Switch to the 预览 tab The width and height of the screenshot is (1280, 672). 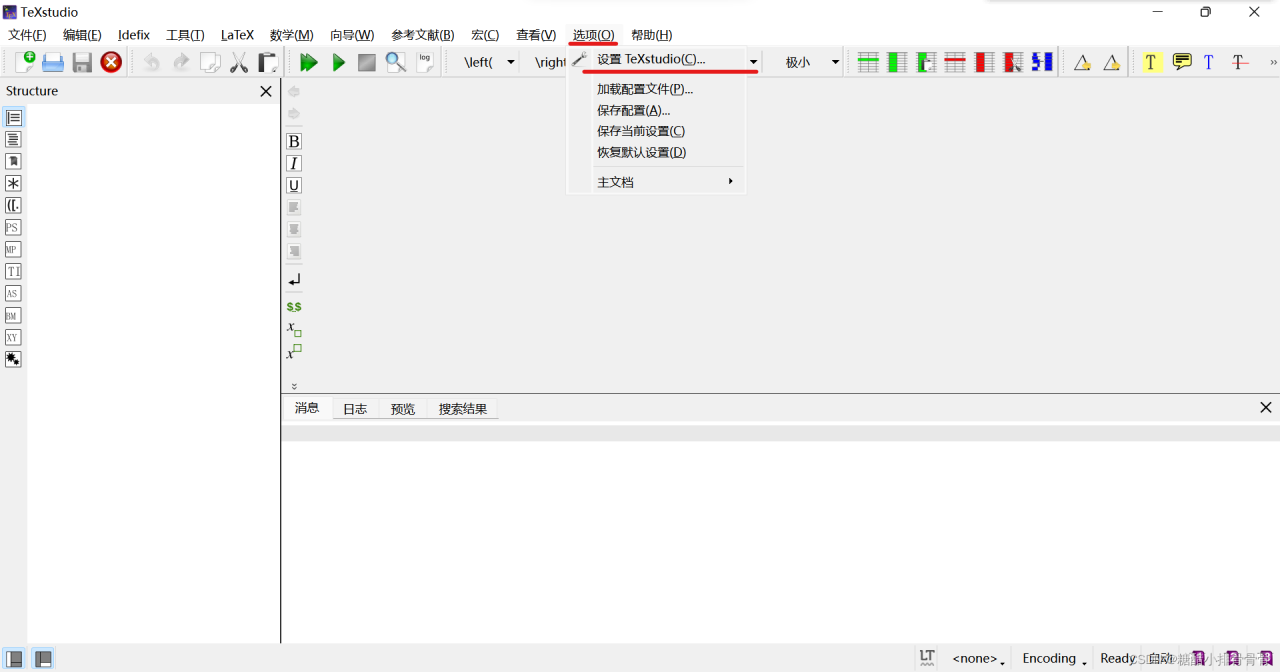click(403, 409)
